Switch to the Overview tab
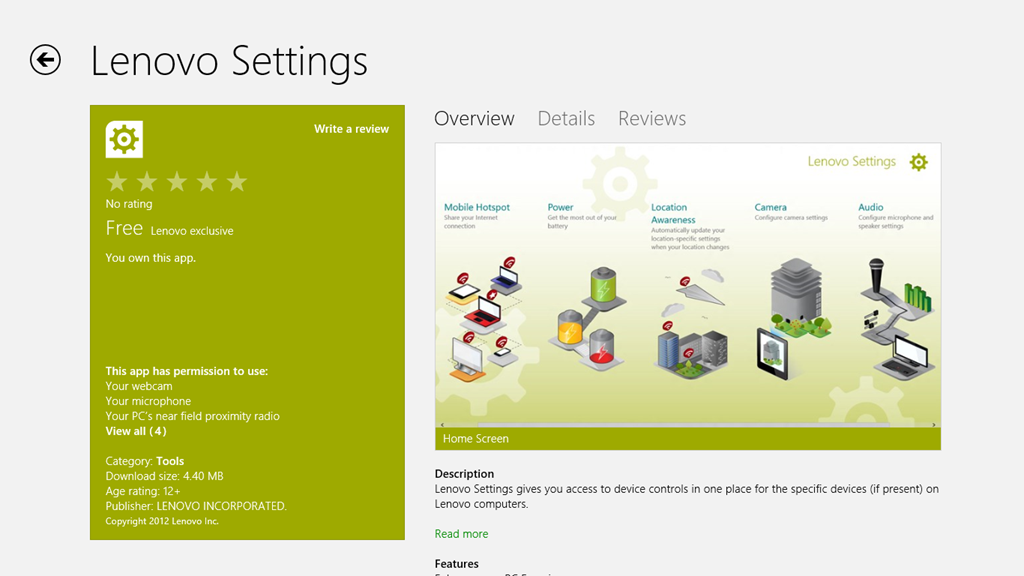This screenshot has width=1024, height=576. click(474, 118)
